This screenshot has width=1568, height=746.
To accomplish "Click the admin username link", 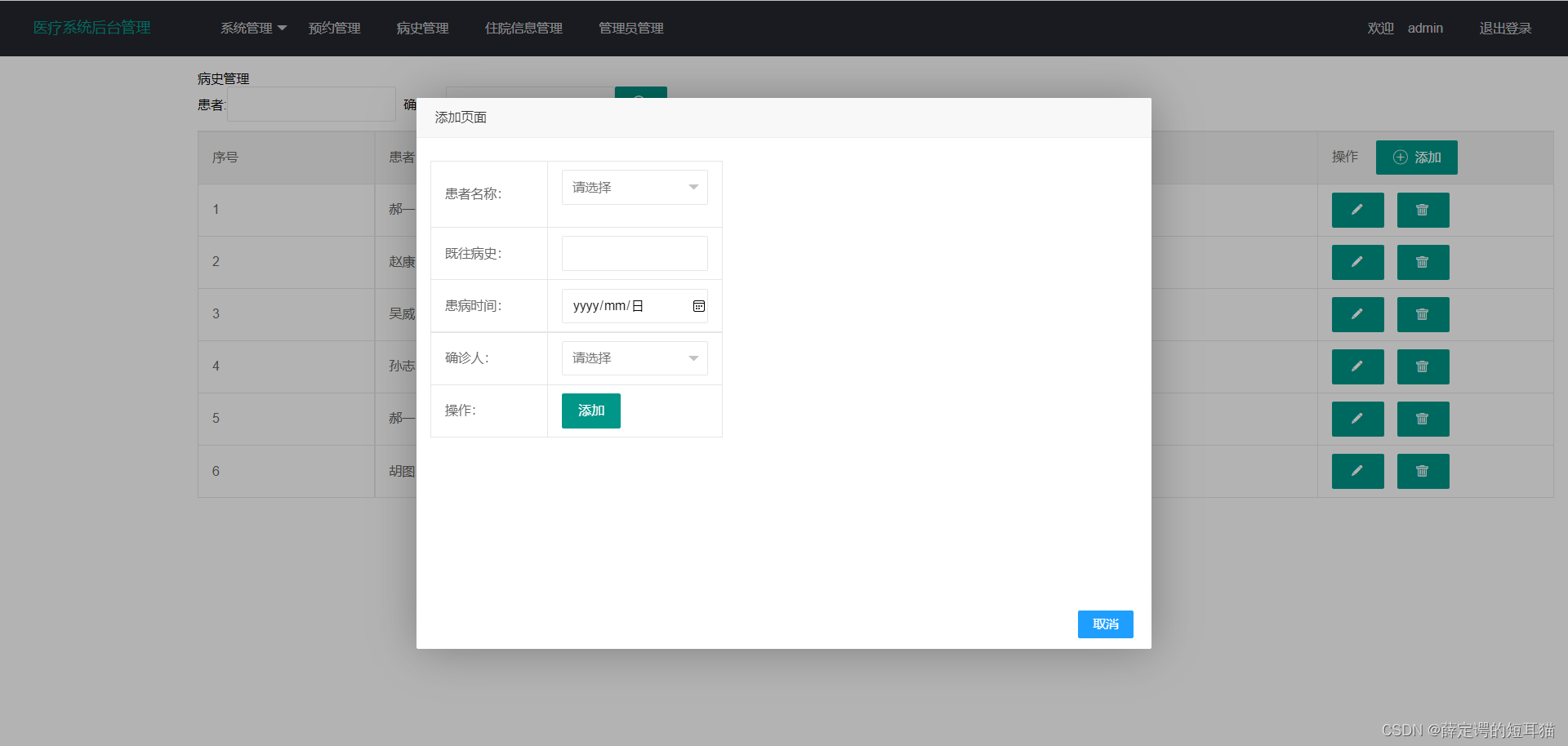I will 1425,28.
